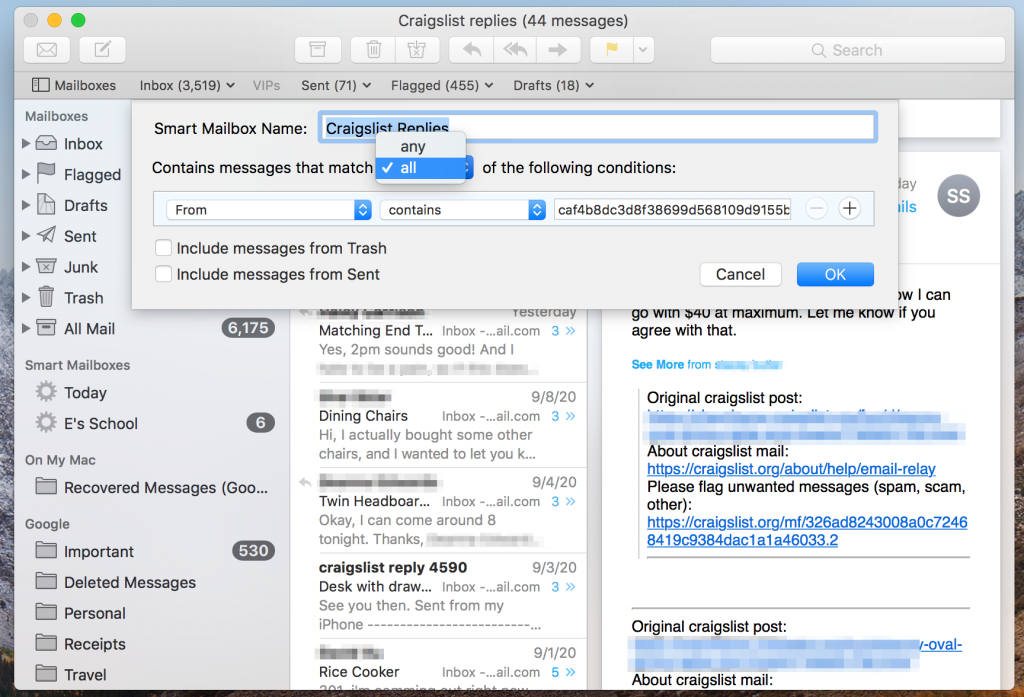Expand the All Mail triangle

[x=26, y=328]
